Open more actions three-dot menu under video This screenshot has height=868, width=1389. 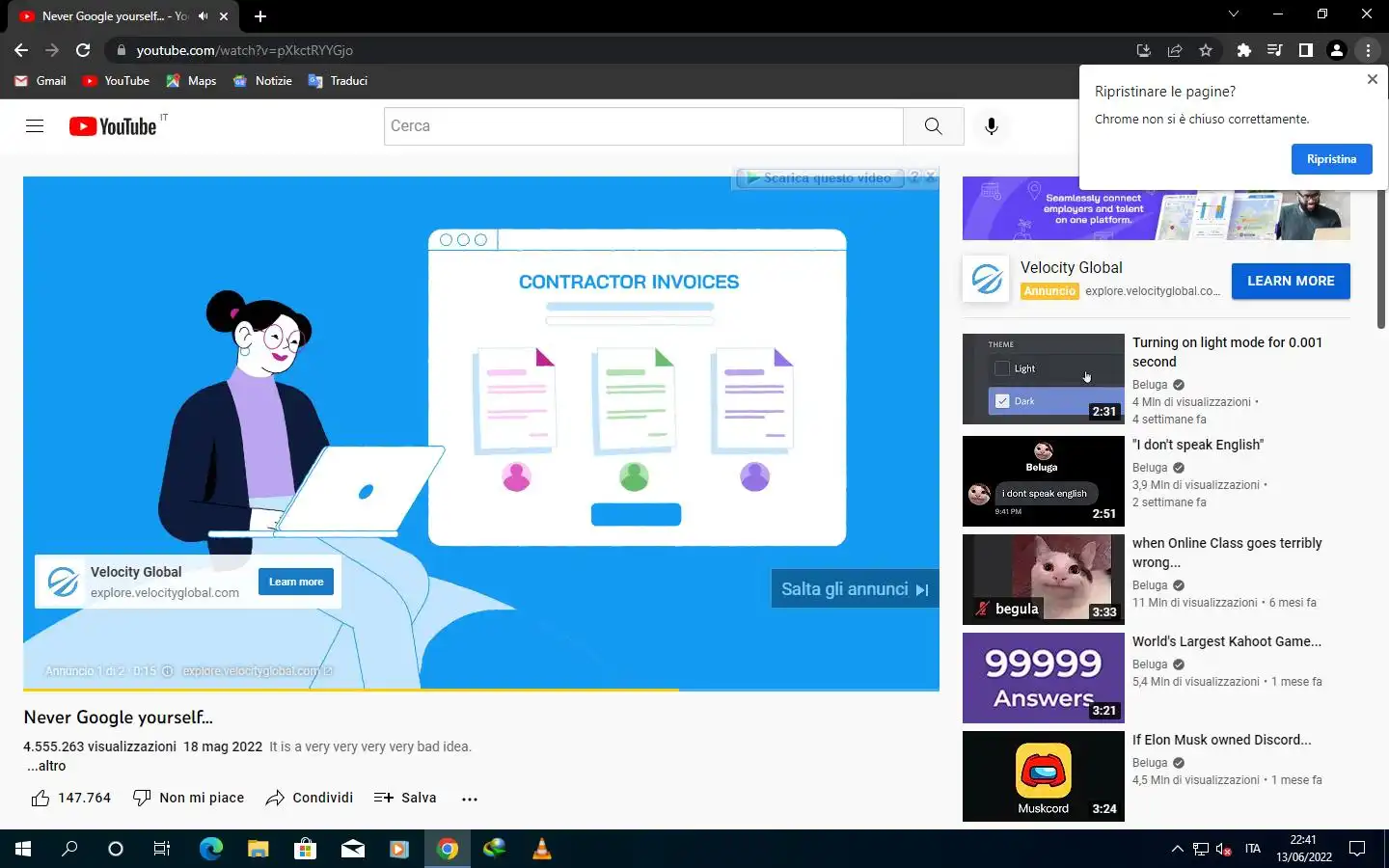click(x=470, y=799)
